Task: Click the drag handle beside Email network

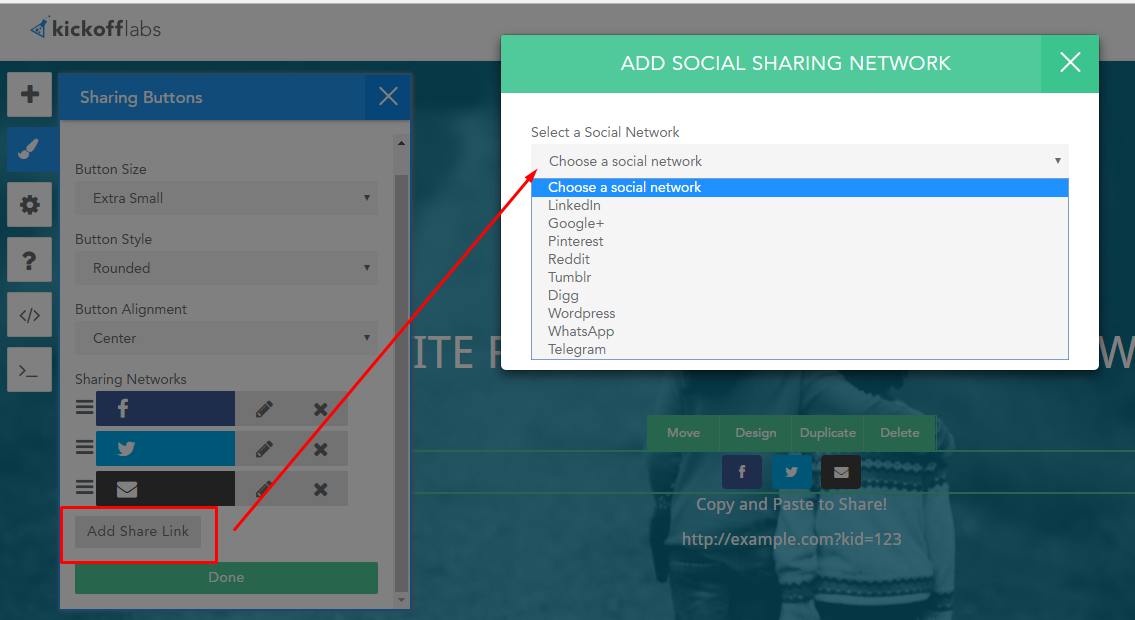Action: point(85,488)
